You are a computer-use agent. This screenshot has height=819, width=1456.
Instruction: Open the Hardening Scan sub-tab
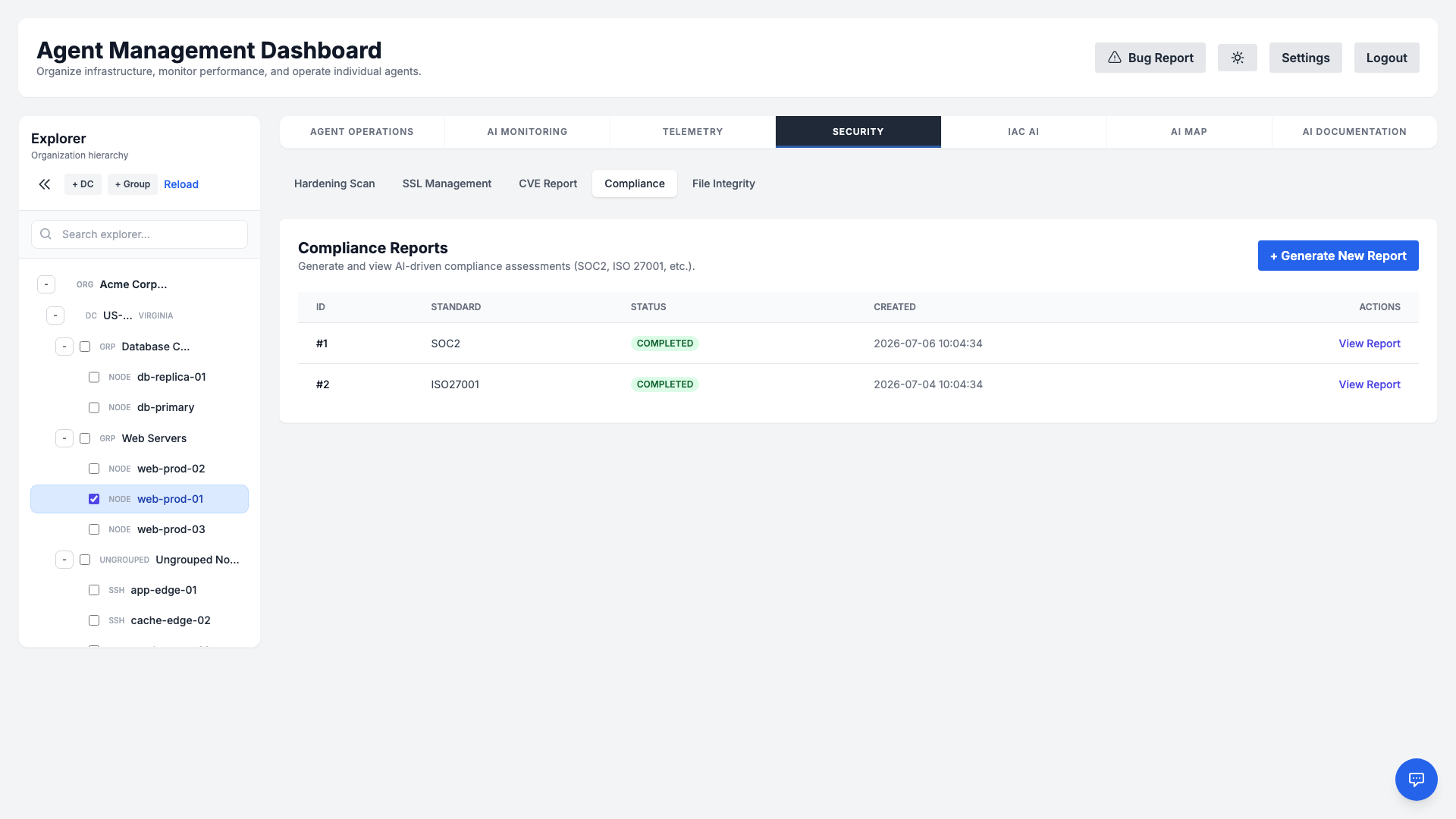334,184
